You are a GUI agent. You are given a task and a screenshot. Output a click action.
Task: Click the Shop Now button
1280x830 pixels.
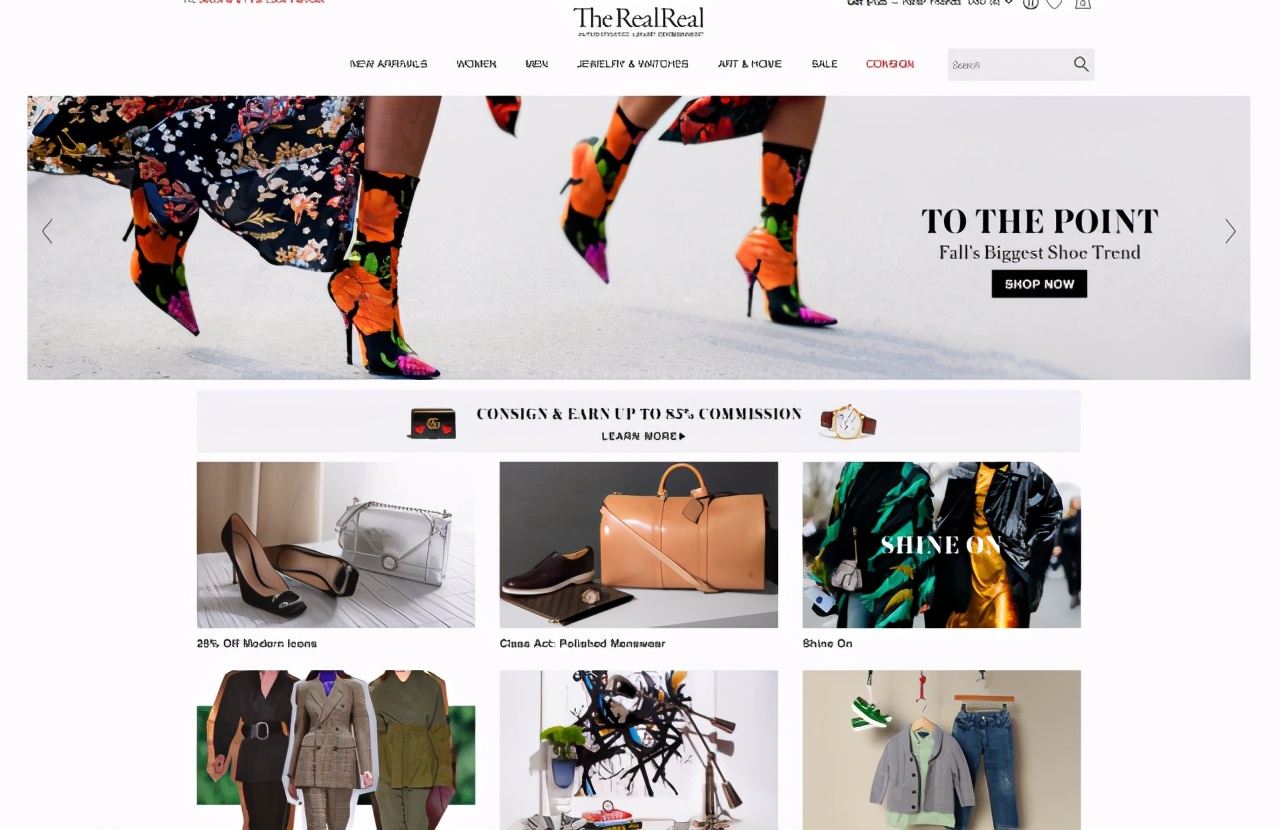1039,284
